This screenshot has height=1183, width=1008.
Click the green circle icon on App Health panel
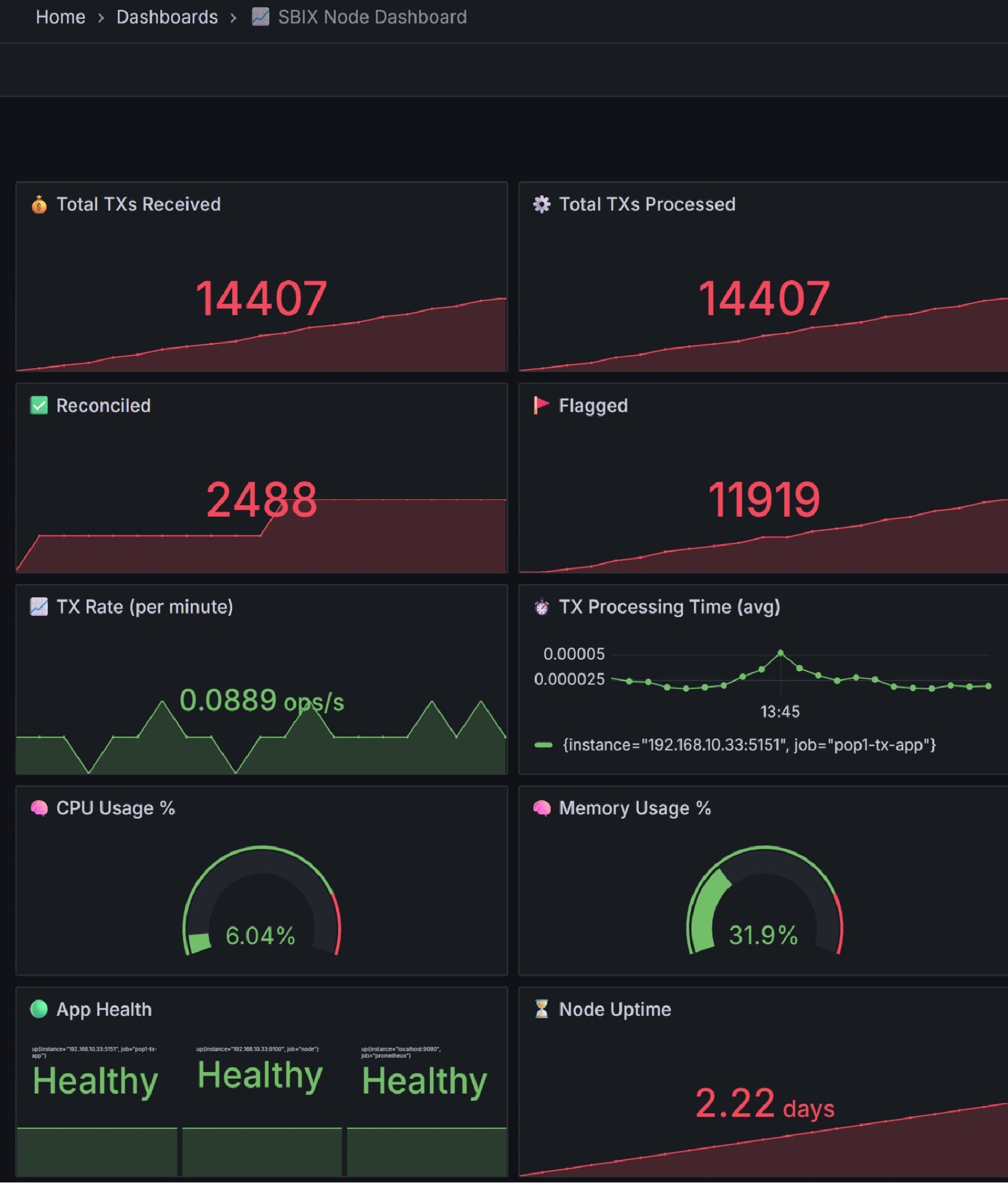[x=38, y=1010]
